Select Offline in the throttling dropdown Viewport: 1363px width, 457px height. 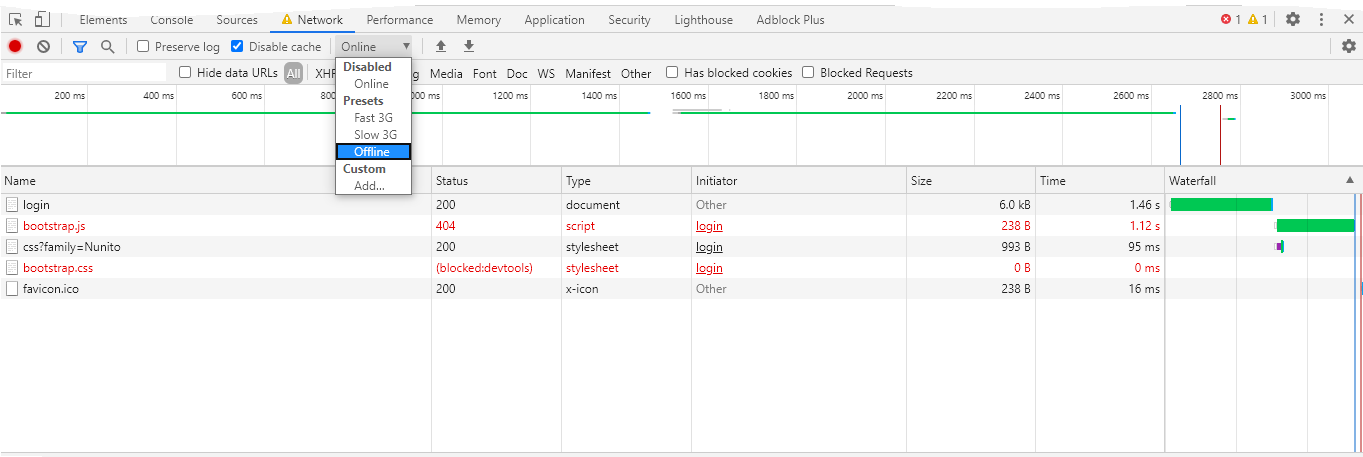[372, 152]
